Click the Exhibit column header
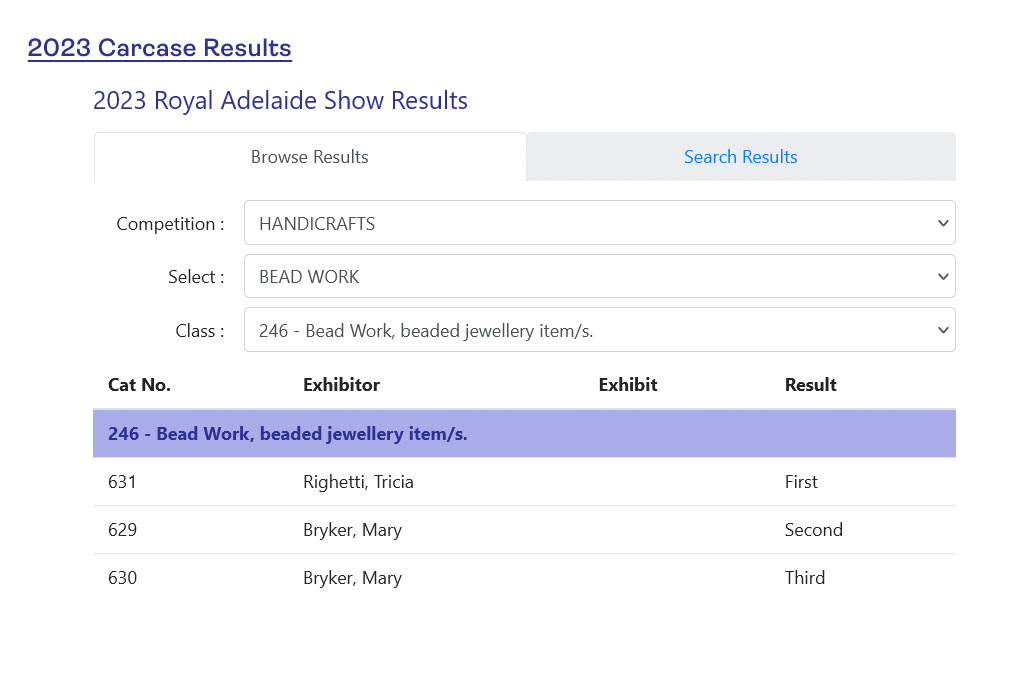Screen dimensions: 1021x678 [x=628, y=385]
